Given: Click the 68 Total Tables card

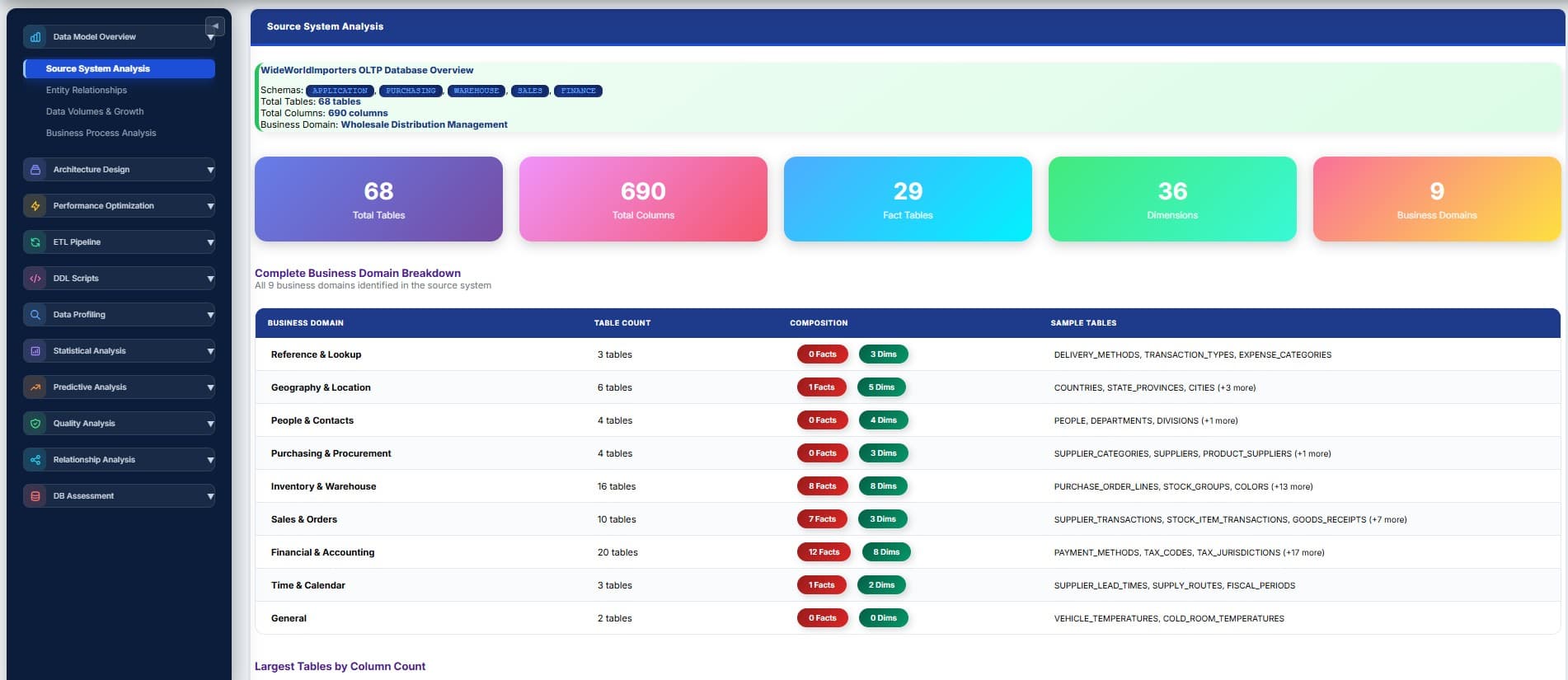Looking at the screenshot, I should click(x=378, y=199).
